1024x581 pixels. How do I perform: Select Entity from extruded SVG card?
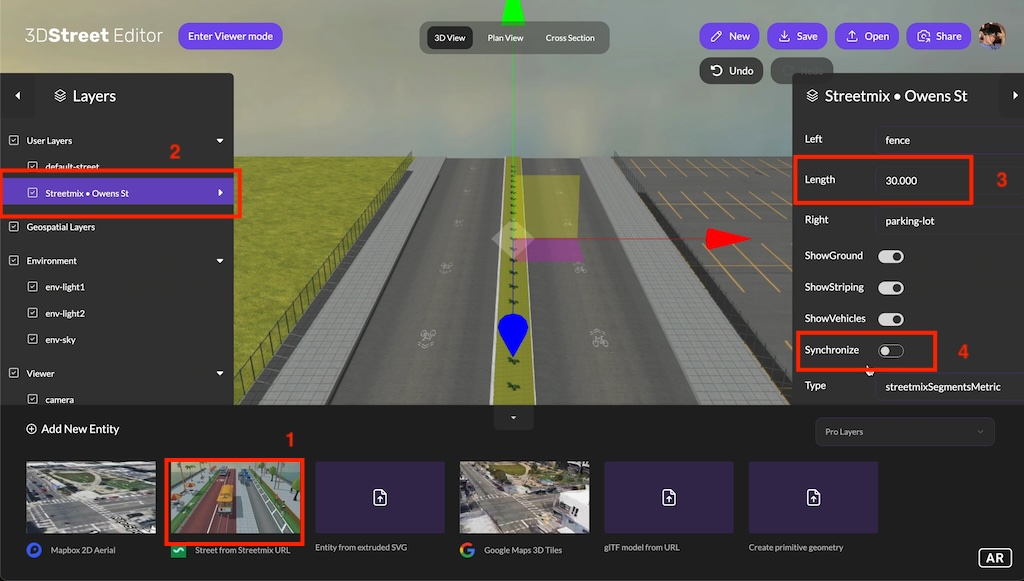pos(380,497)
